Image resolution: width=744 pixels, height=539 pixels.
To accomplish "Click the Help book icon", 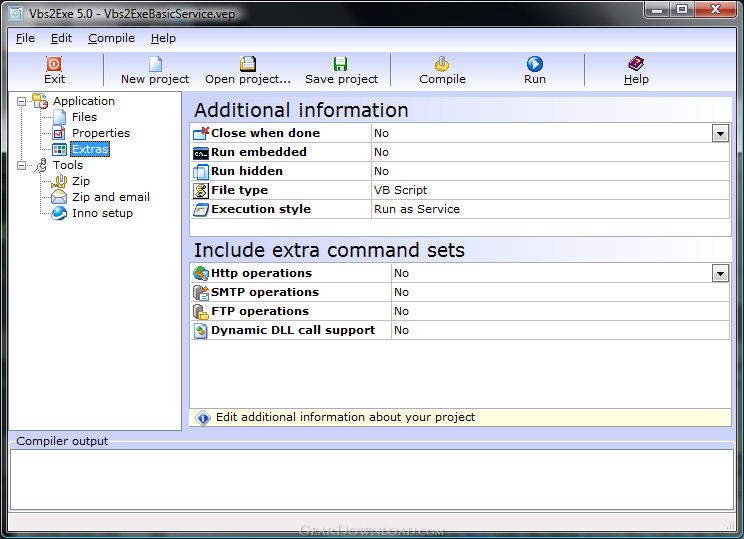I will point(636,64).
